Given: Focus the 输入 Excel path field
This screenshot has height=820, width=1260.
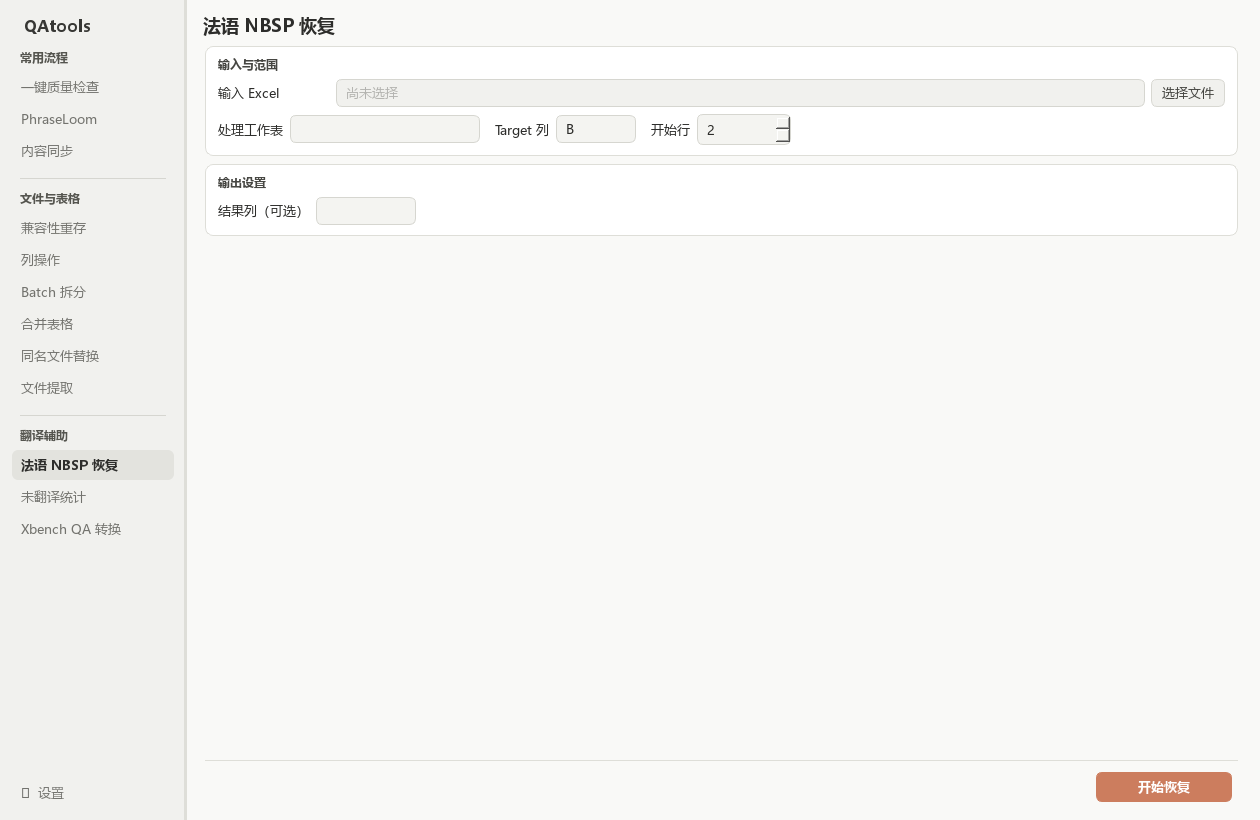Looking at the screenshot, I should point(740,93).
